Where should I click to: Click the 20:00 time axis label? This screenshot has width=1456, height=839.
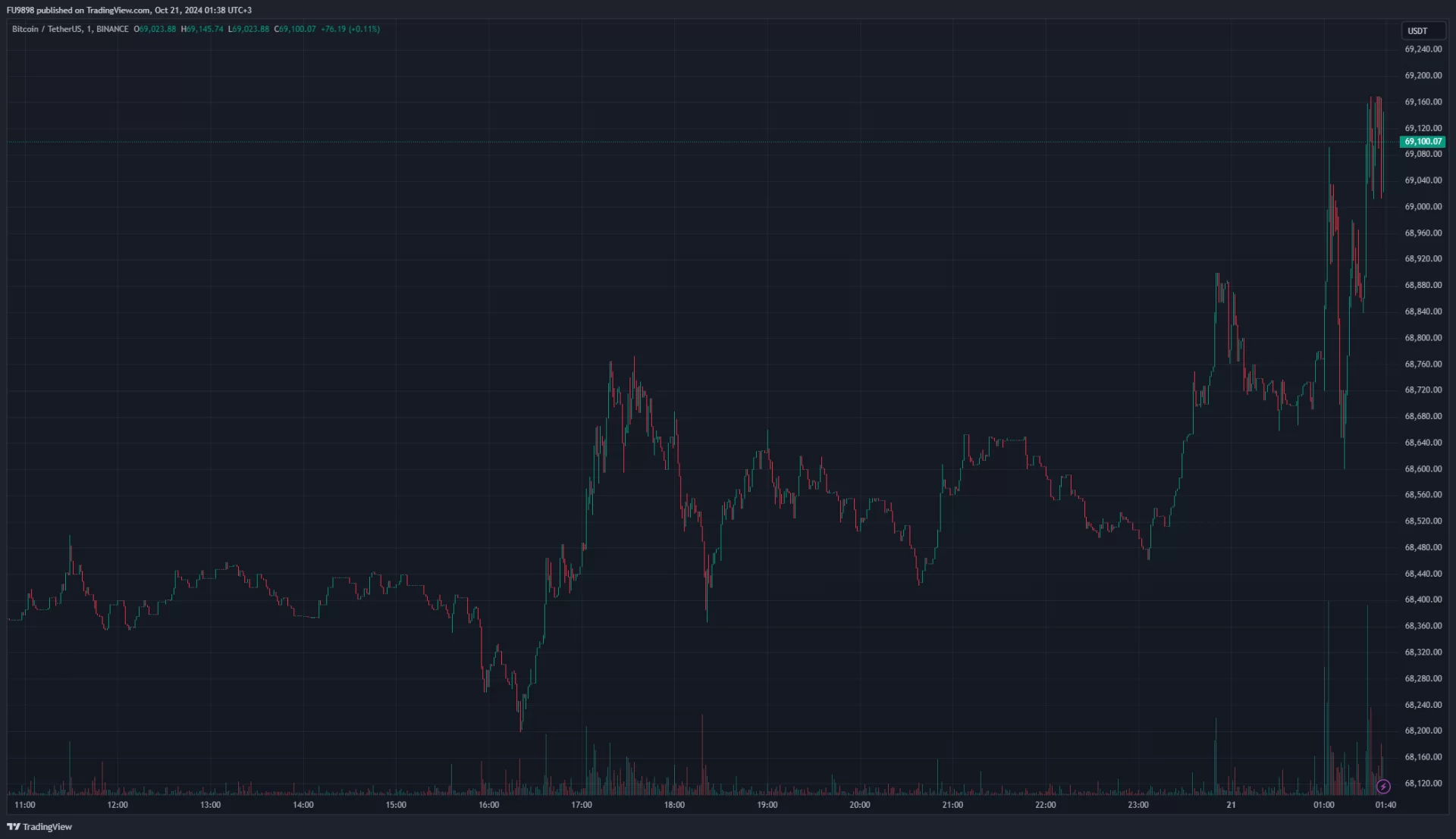[860, 805]
